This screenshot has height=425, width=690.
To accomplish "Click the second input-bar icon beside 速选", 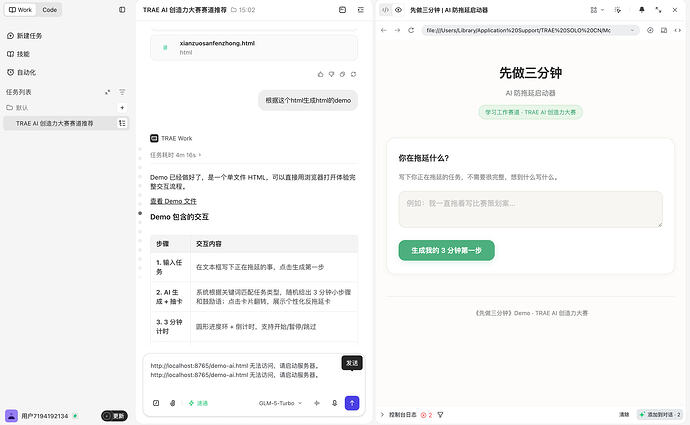I will 172,403.
